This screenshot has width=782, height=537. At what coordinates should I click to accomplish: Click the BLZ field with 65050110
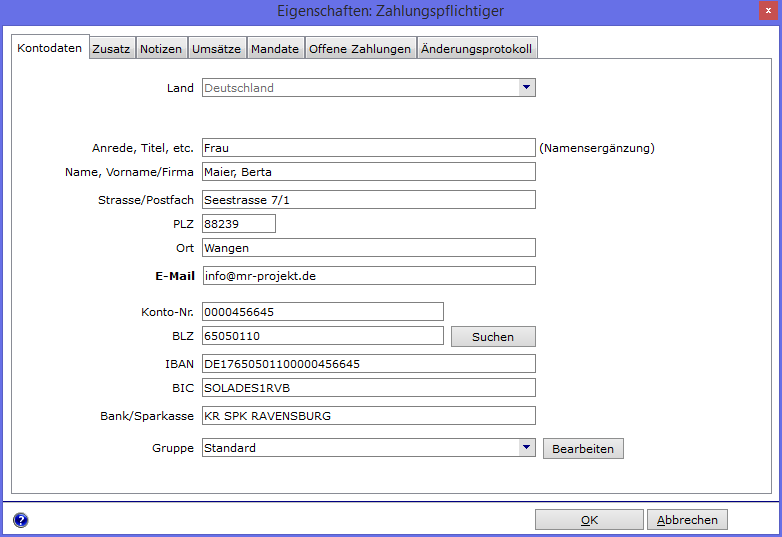click(323, 336)
